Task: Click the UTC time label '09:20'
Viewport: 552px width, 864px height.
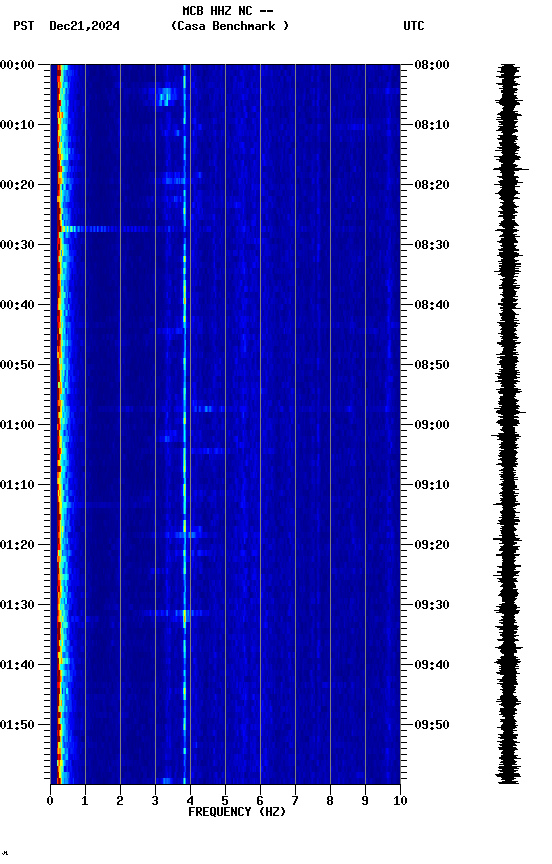Action: [432, 546]
